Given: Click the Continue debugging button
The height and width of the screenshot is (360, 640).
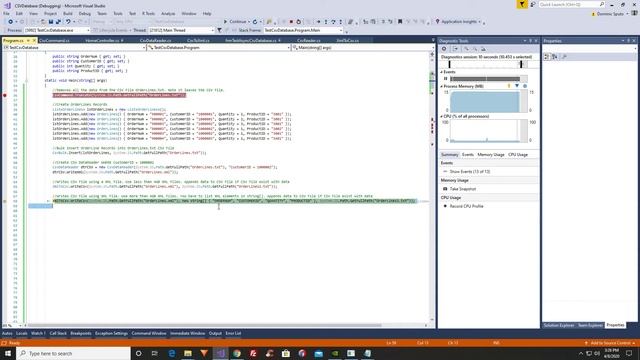Looking at the screenshot, I should (236, 22).
